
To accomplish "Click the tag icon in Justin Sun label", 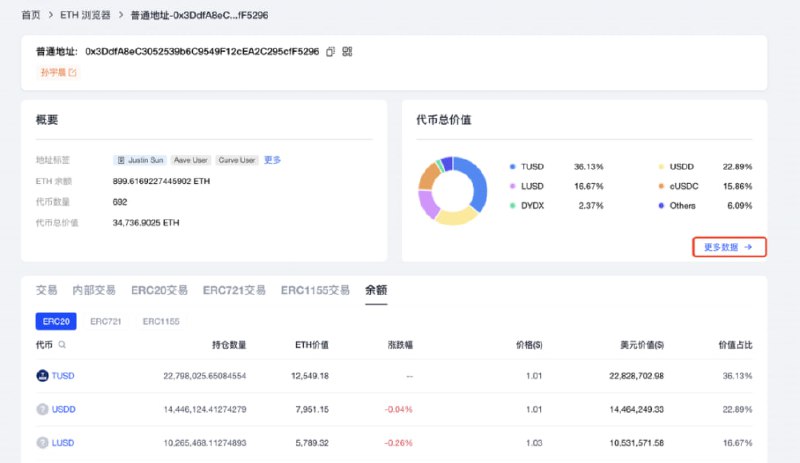I will click(121, 160).
